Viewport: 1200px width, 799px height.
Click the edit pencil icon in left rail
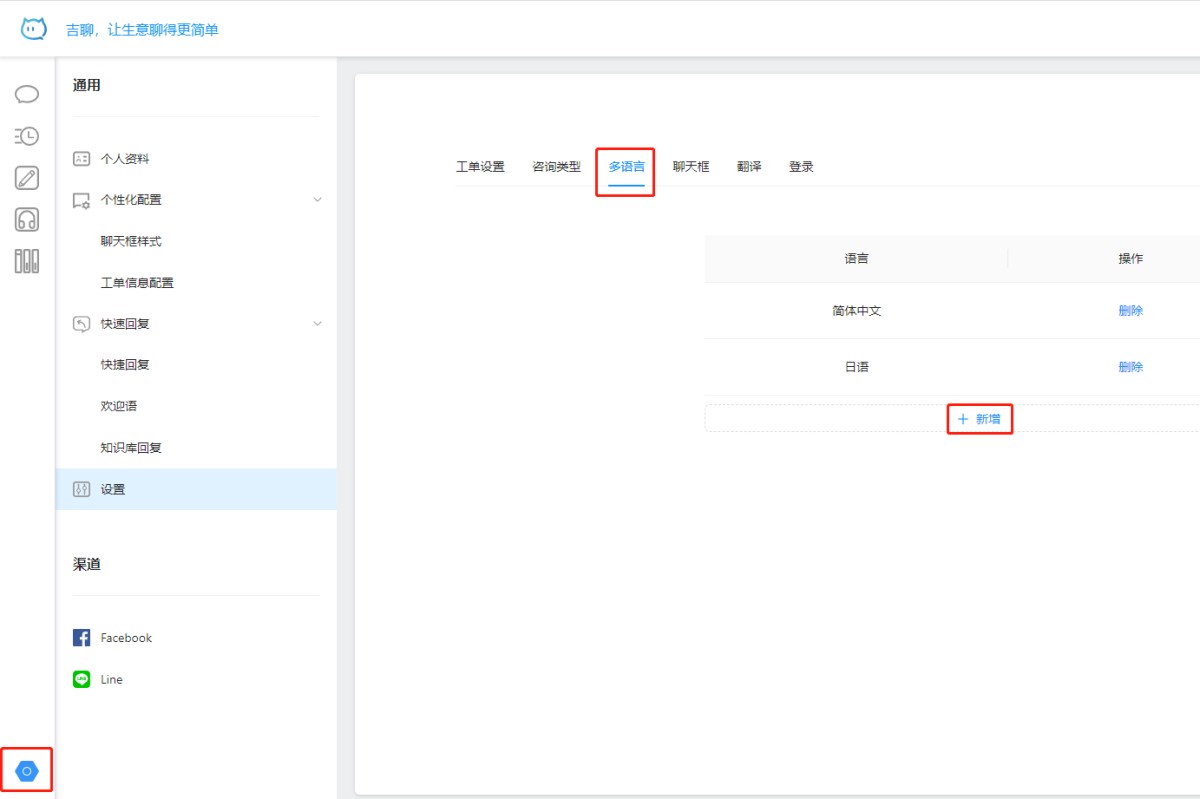pyautogui.click(x=27, y=178)
